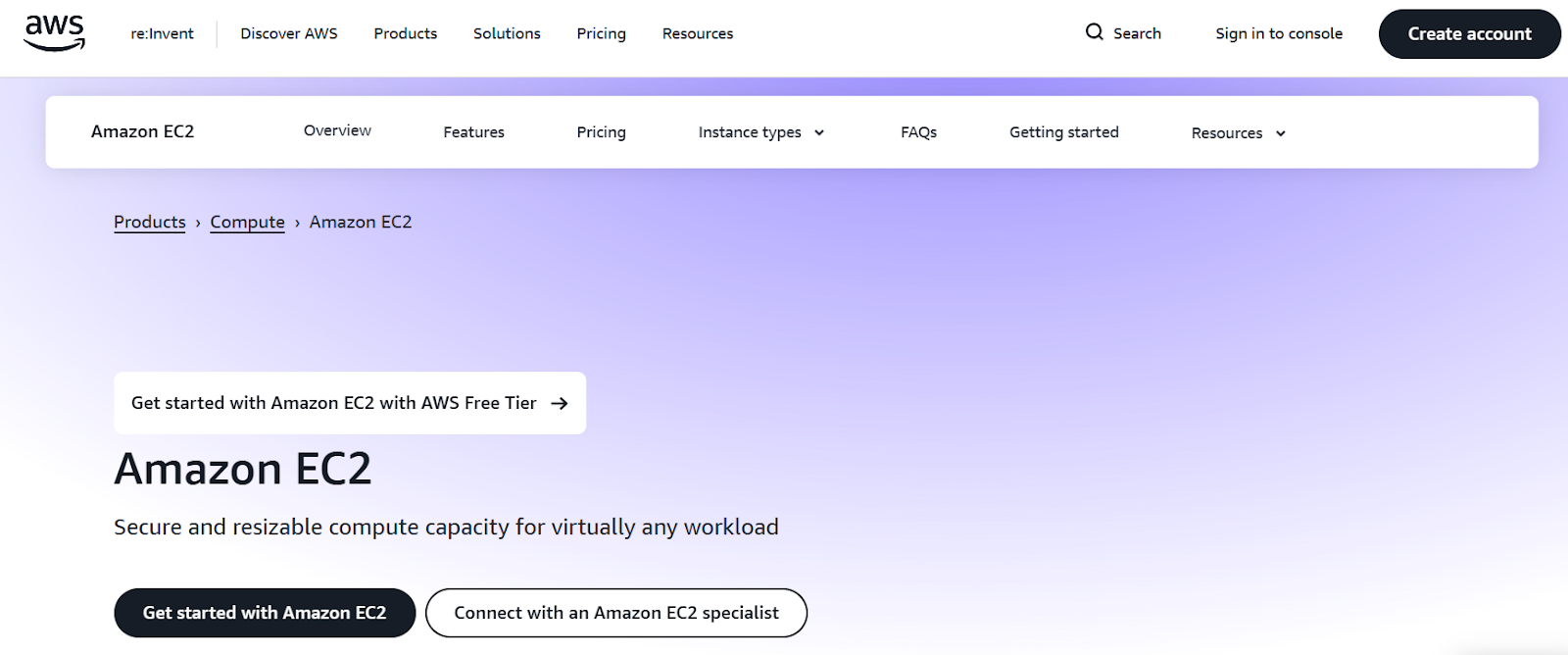
Task: Switch to the Overview tab
Action: 337,130
